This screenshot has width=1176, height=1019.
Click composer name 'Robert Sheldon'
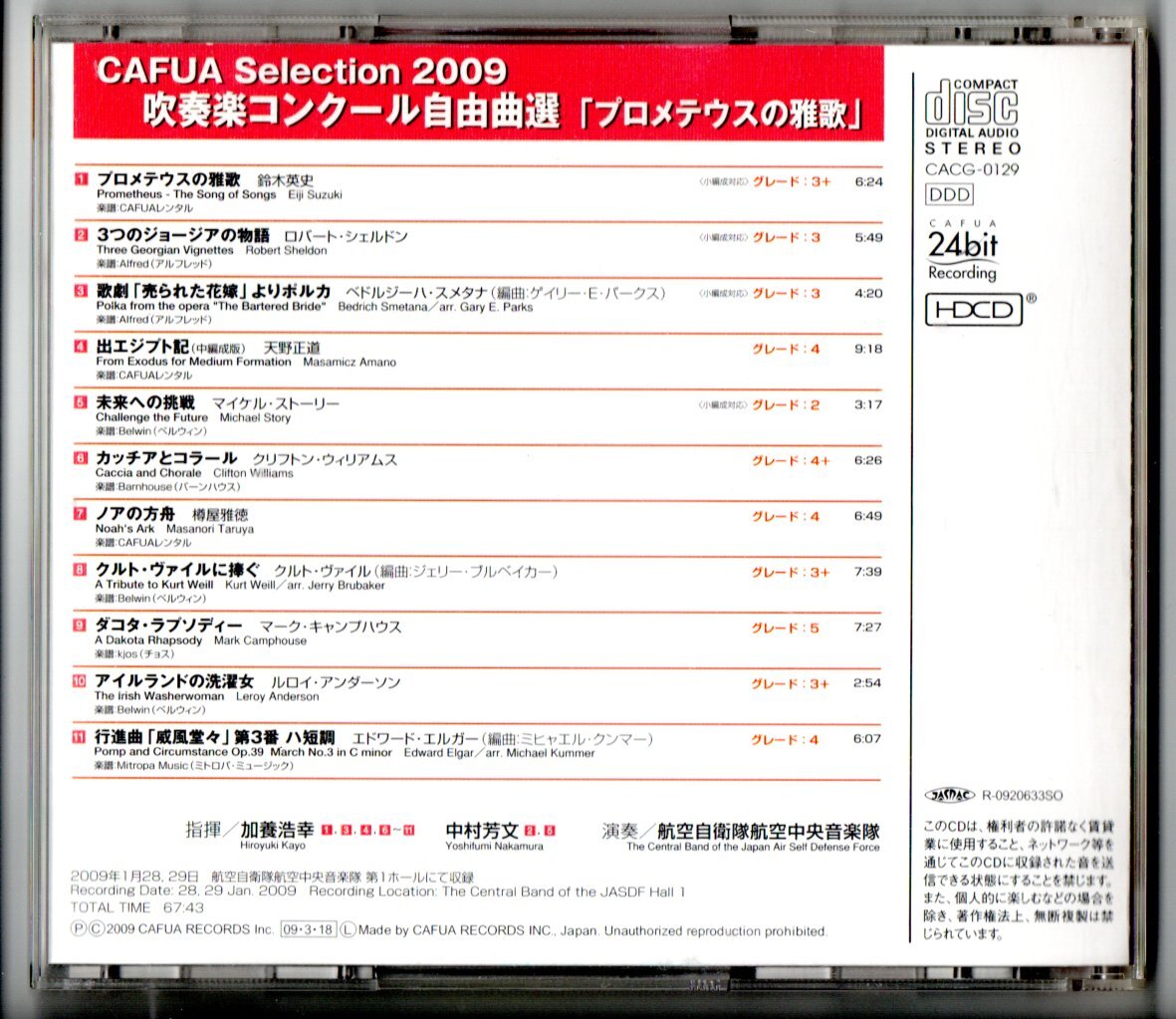coord(287,250)
